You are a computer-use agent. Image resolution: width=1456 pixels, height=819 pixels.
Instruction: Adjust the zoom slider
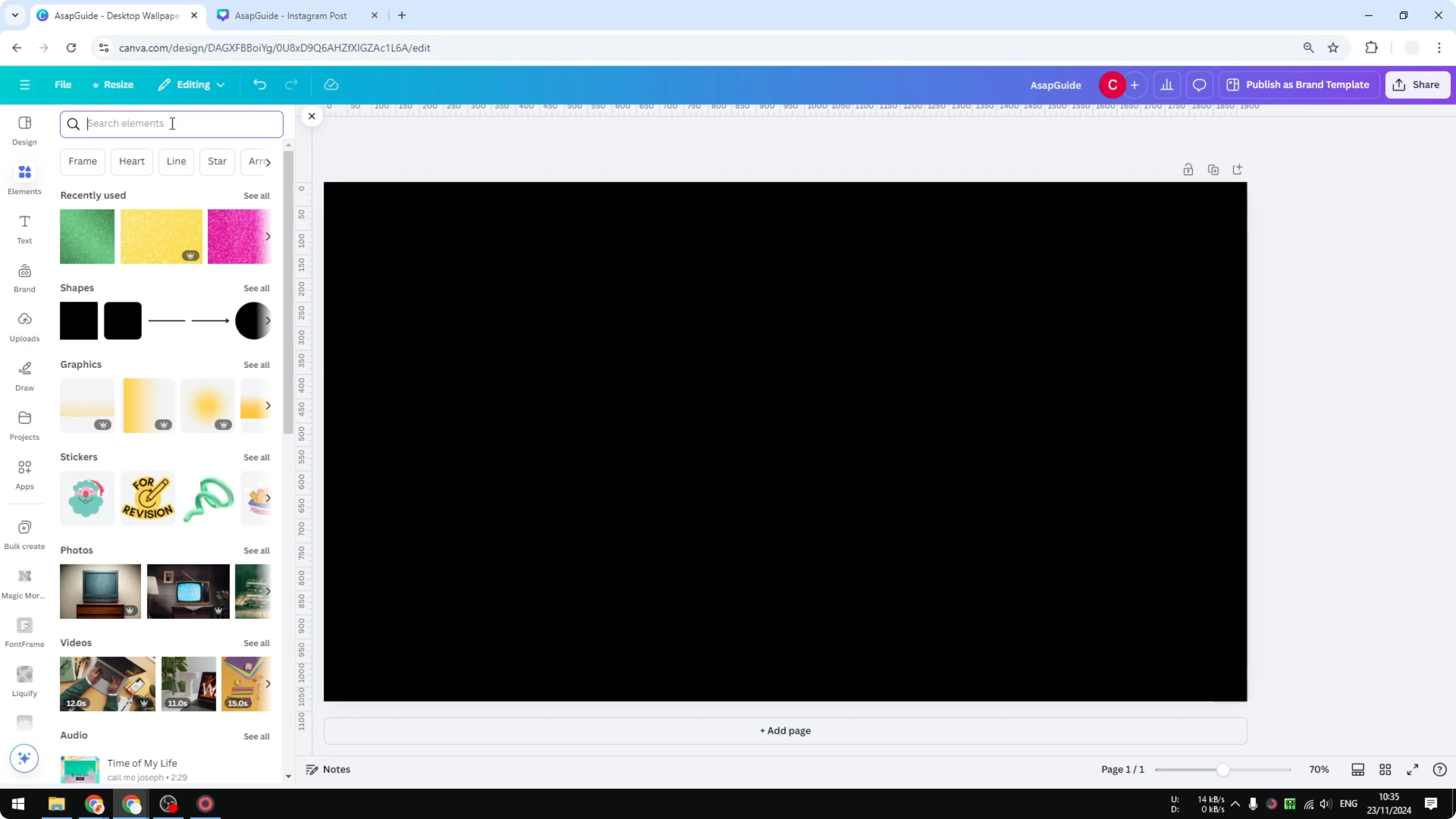(1222, 769)
